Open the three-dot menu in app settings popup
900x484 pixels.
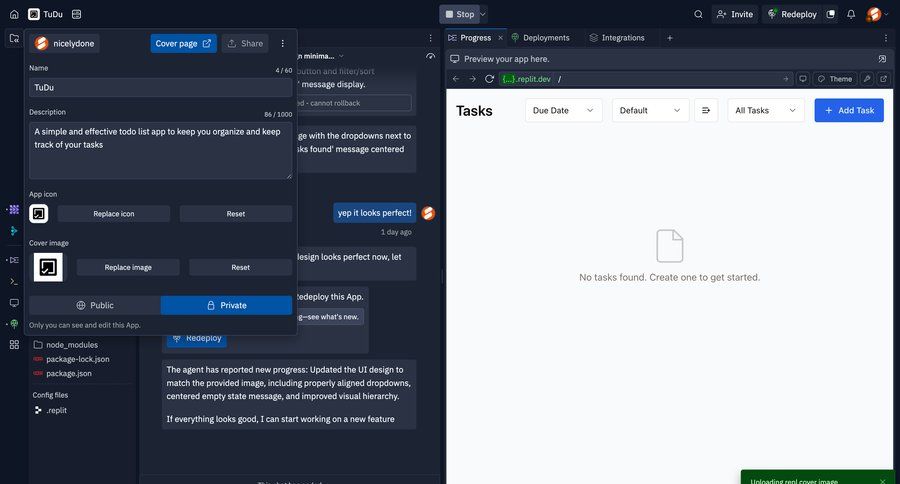(282, 44)
